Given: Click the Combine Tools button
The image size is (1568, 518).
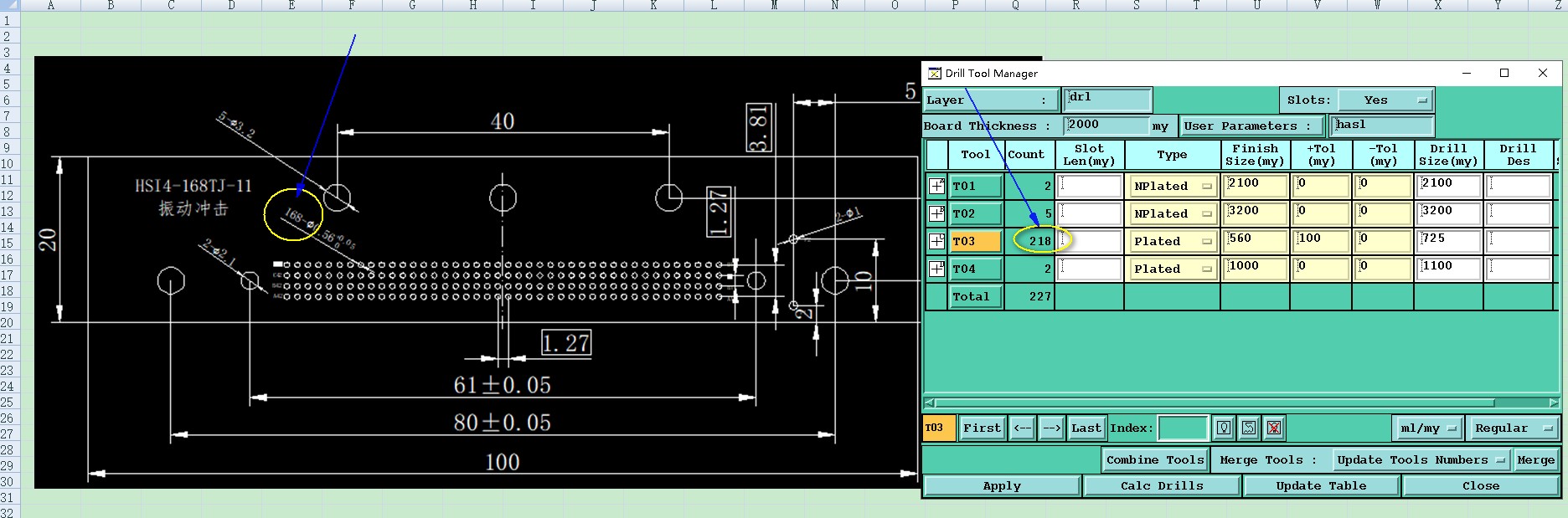Looking at the screenshot, I should 1155,459.
